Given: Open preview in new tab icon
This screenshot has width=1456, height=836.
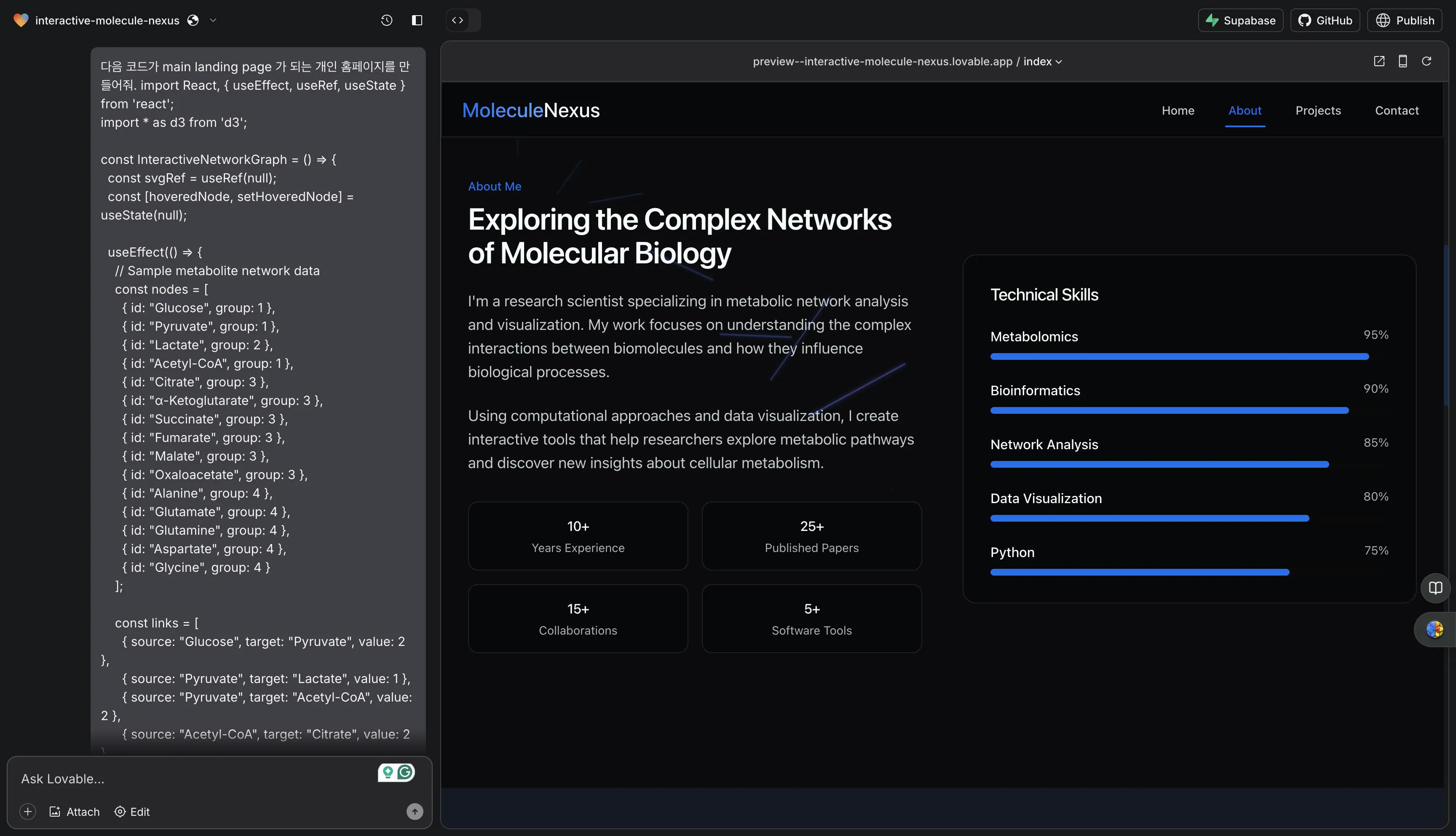Looking at the screenshot, I should click(1379, 62).
